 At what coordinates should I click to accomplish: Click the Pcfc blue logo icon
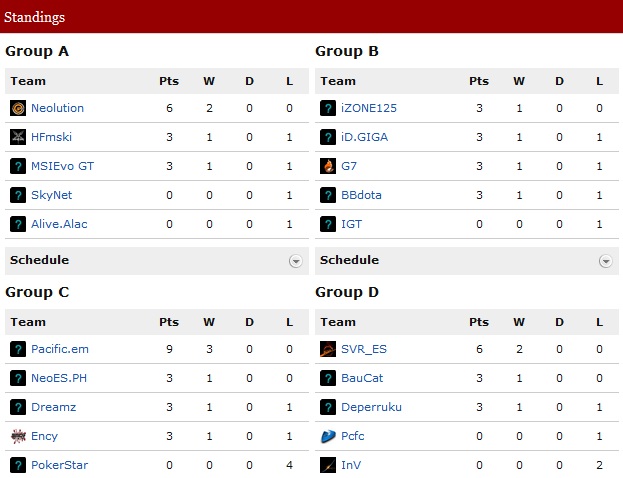328,436
